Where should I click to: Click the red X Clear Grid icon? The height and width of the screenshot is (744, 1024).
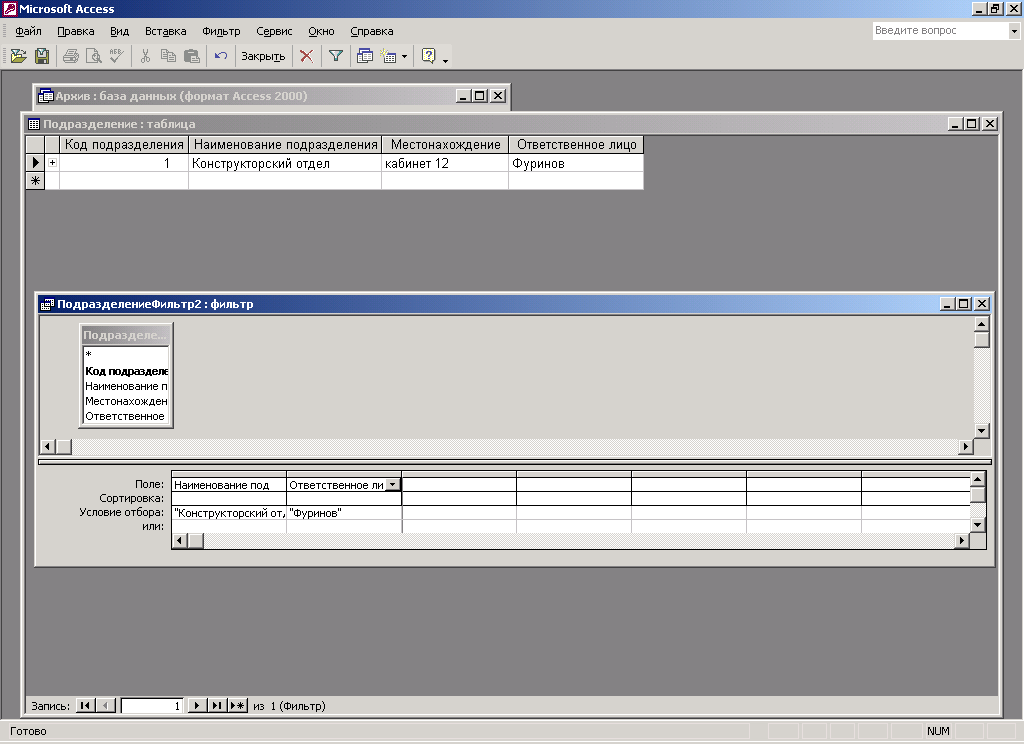pyautogui.click(x=306, y=56)
